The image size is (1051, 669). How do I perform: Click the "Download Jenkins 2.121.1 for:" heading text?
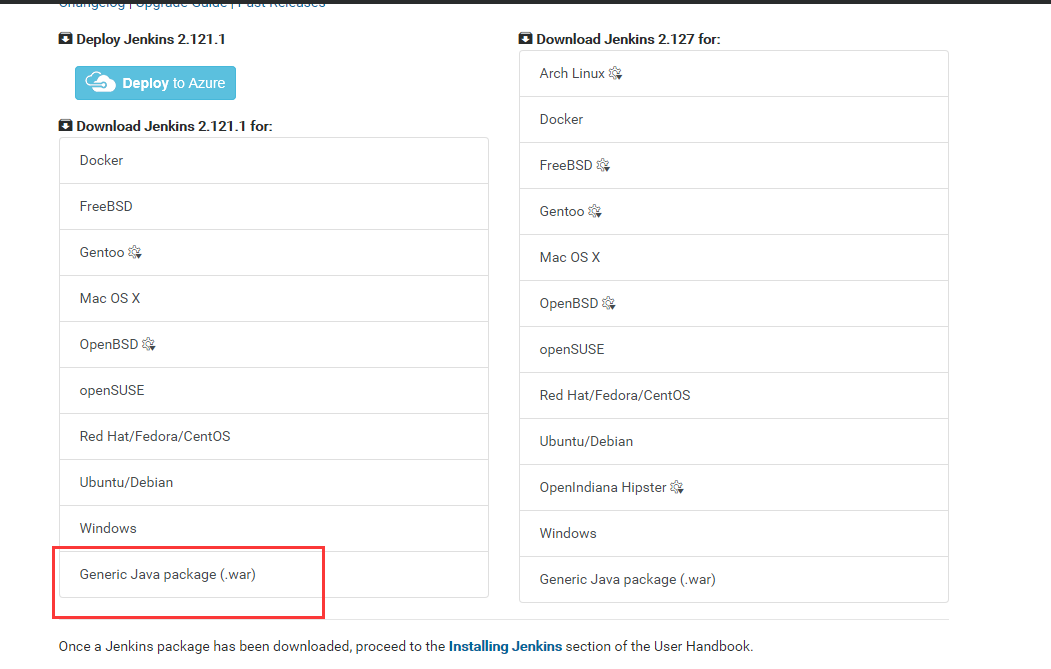click(174, 126)
